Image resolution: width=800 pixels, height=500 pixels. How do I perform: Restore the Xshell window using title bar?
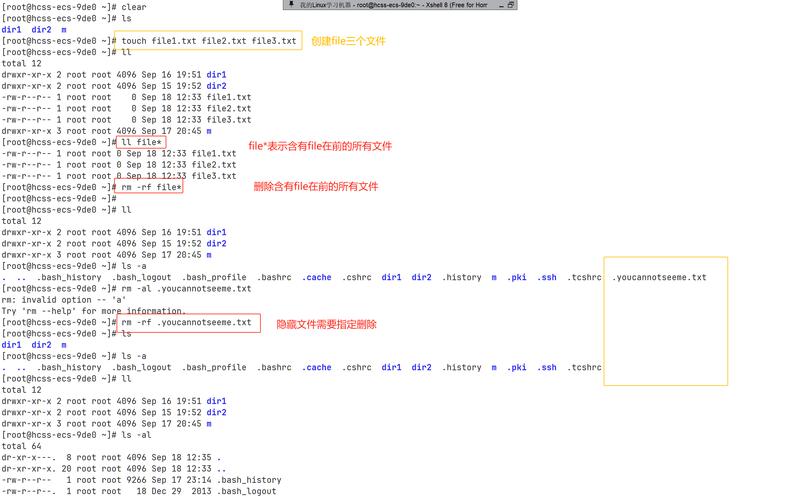[x=511, y=5]
